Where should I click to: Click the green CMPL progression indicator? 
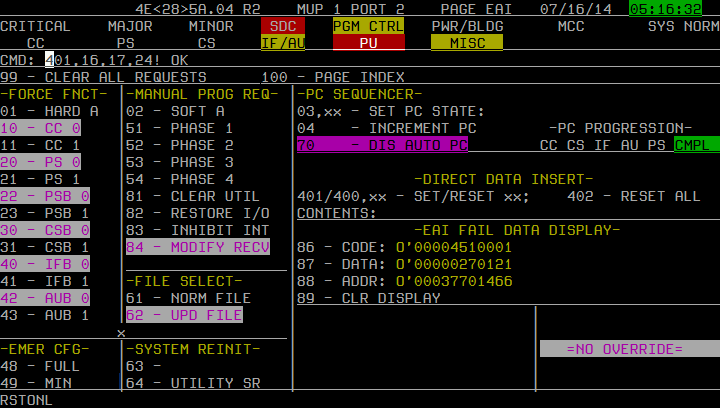click(x=697, y=145)
